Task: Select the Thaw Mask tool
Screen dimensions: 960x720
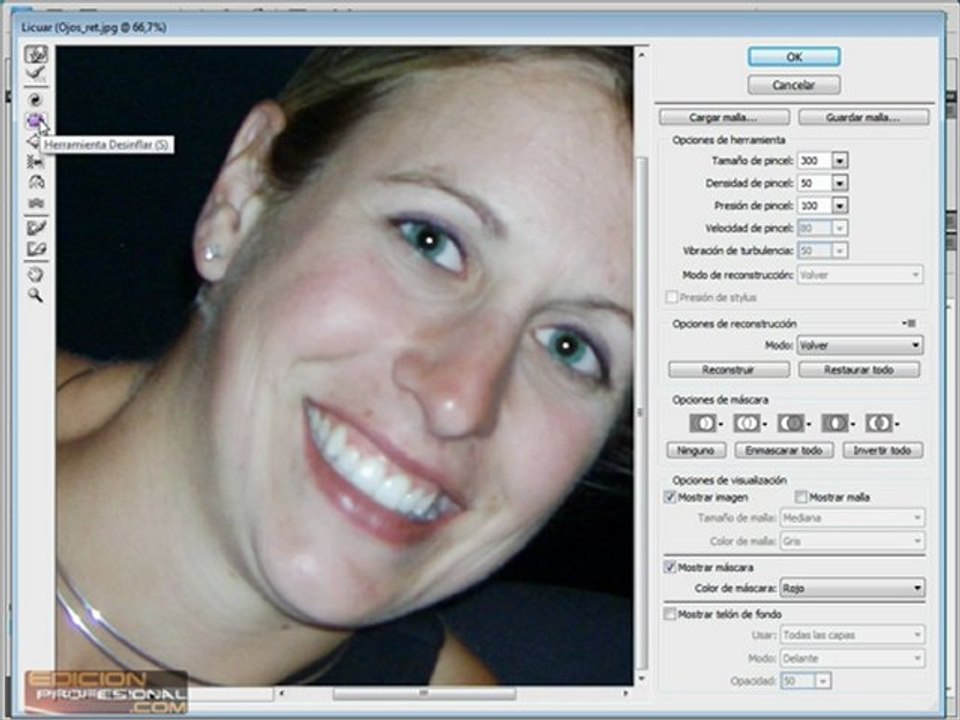Action: 36,249
